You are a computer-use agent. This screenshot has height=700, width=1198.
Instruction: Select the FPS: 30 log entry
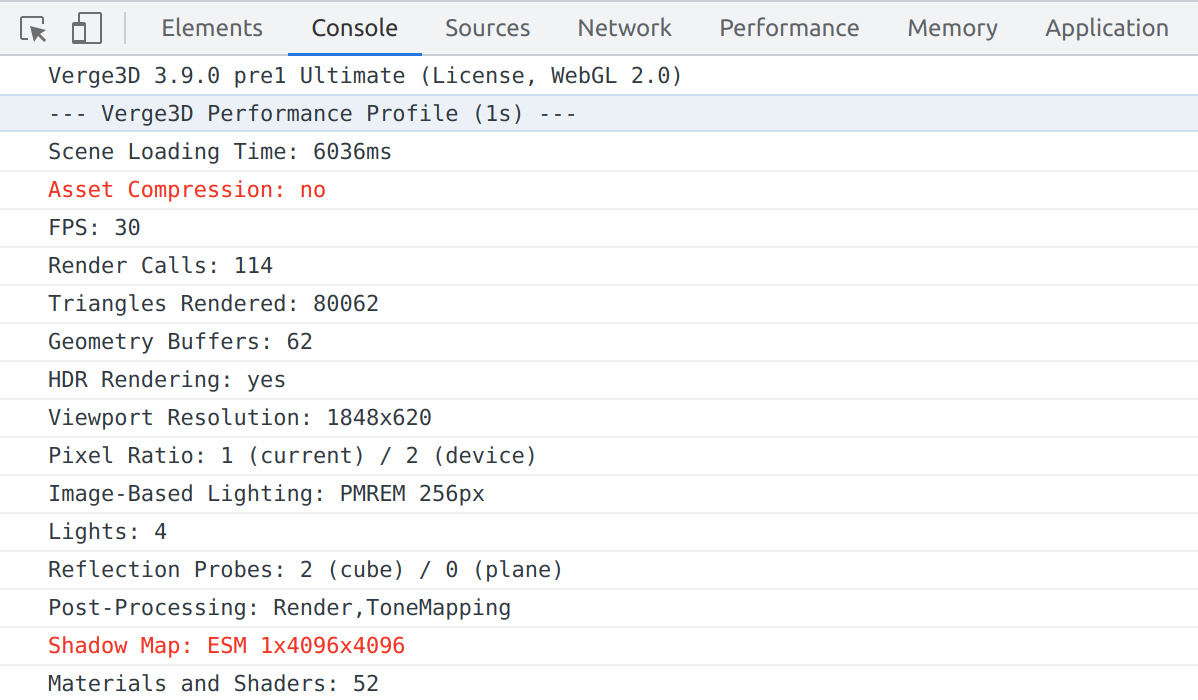(599, 228)
